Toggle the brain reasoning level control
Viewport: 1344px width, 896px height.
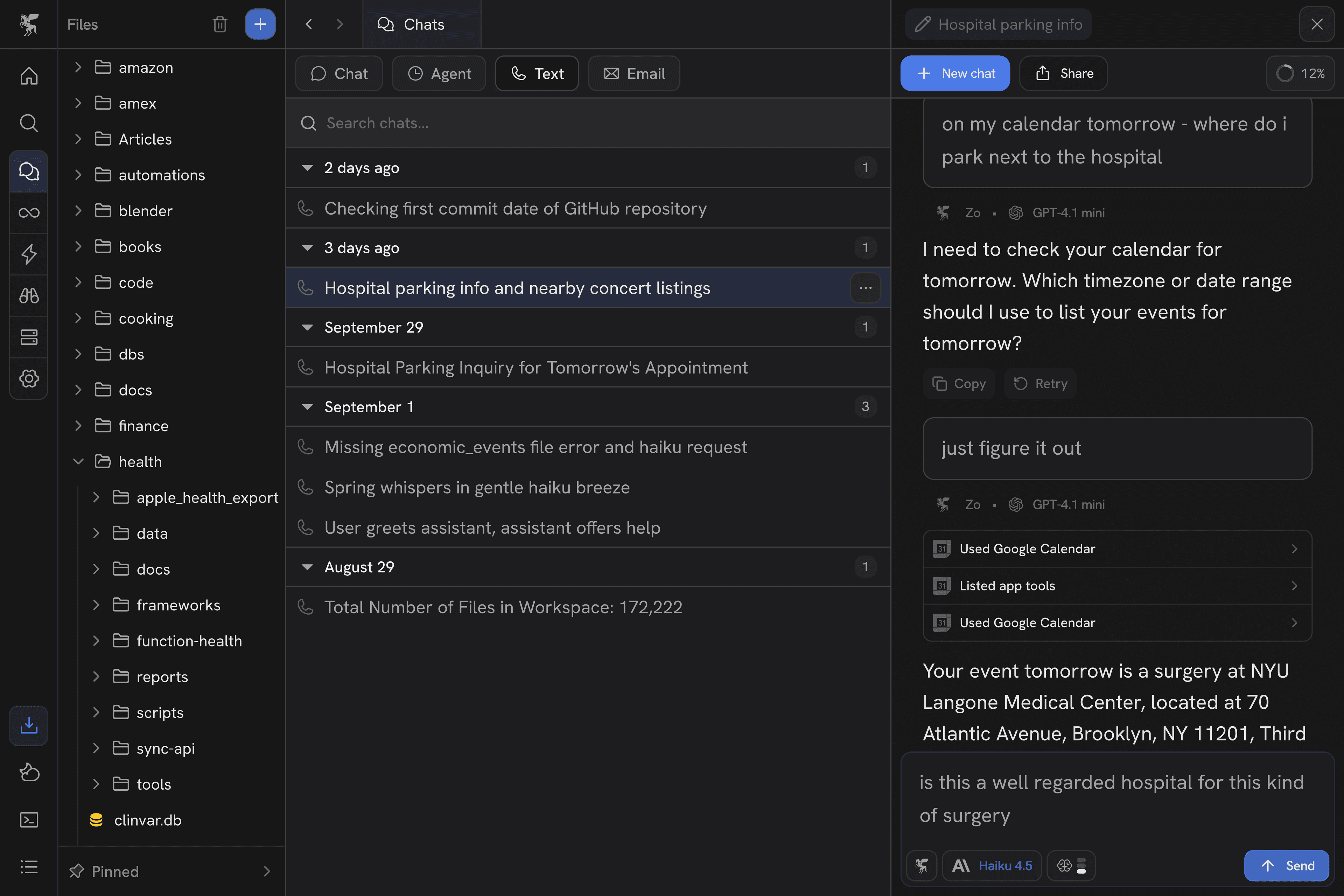click(1071, 866)
